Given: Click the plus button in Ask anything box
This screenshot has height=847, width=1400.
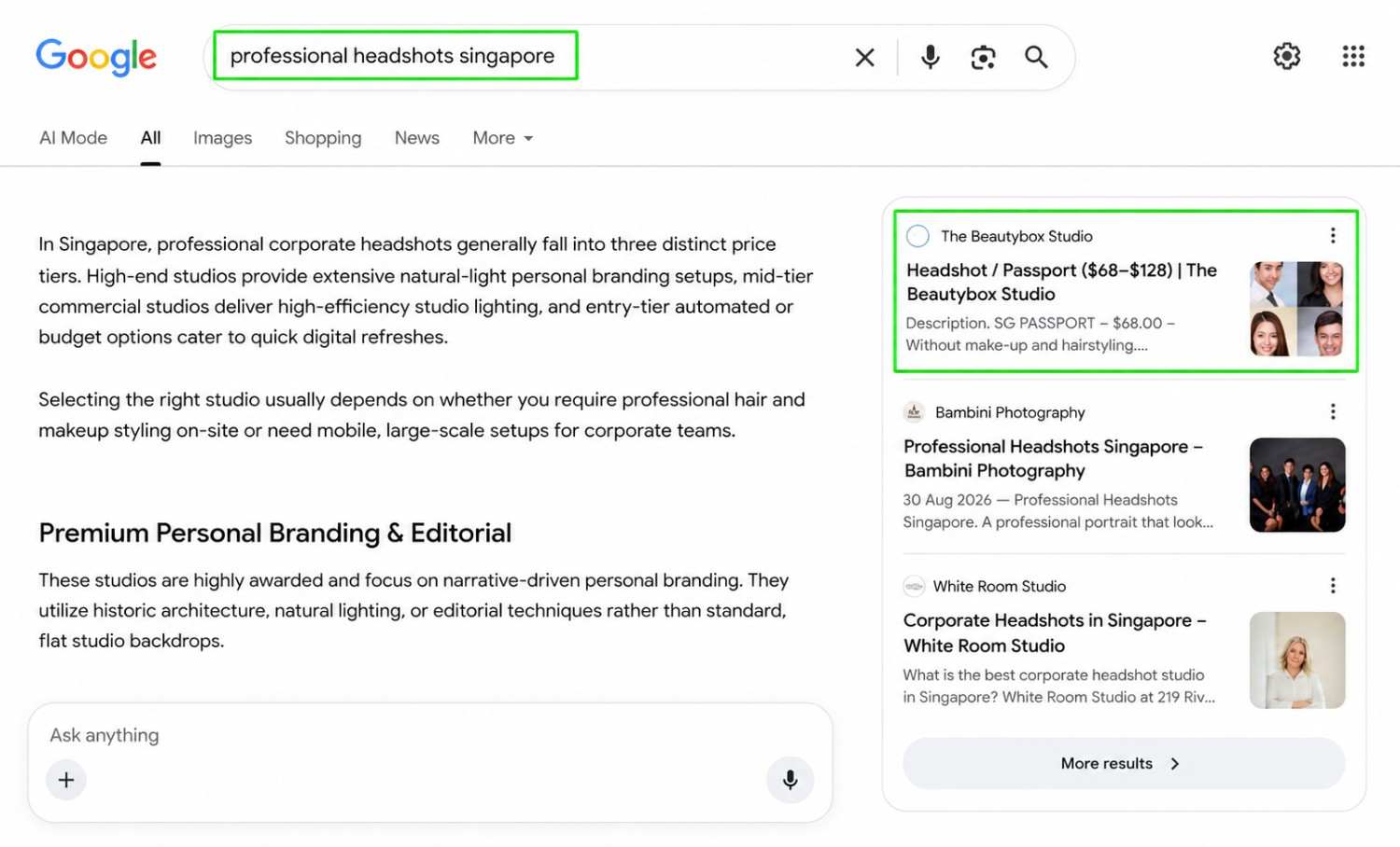Looking at the screenshot, I should coord(66,780).
